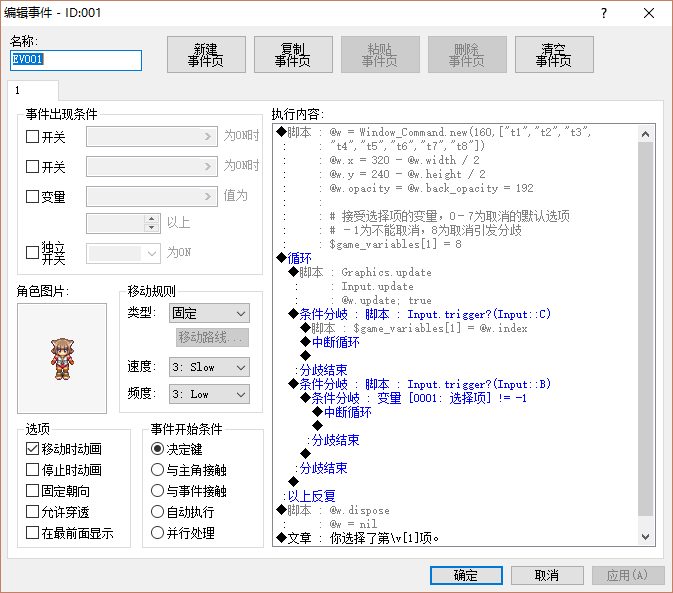673x593 pixels.
Task: Uncheck 移动时动画 option
Action: tap(33, 449)
